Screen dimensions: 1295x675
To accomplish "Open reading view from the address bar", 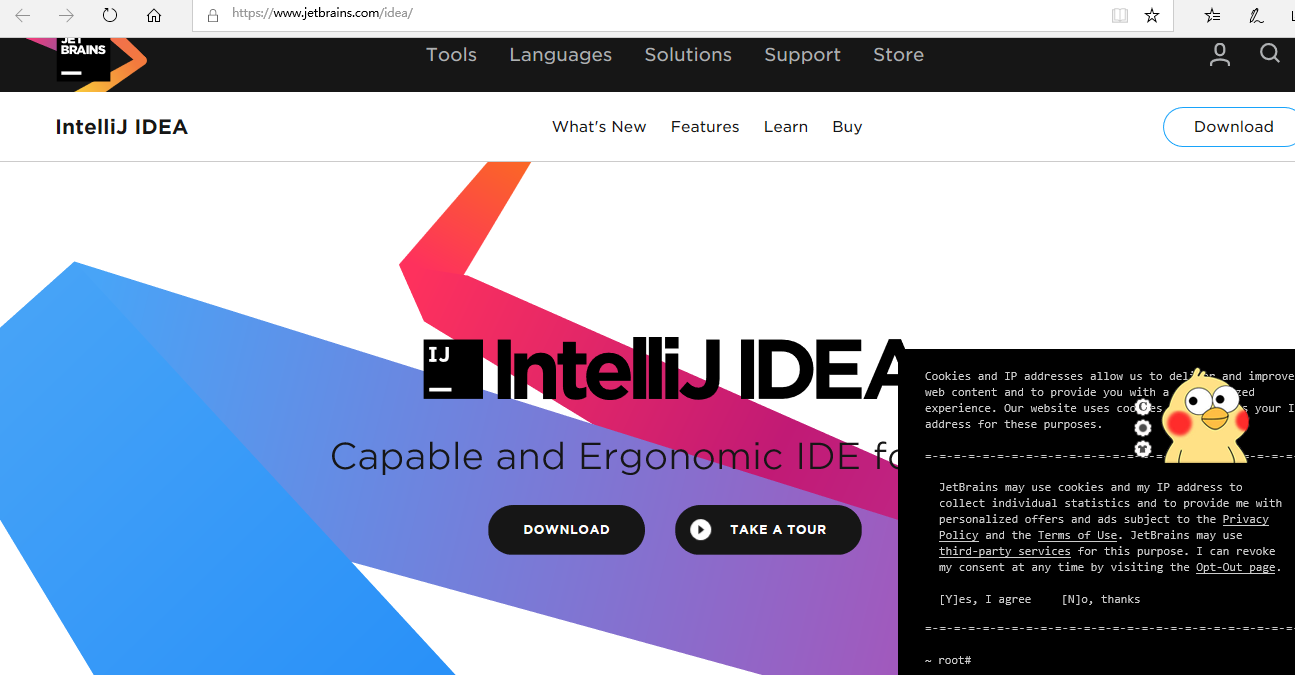I will click(x=1119, y=16).
